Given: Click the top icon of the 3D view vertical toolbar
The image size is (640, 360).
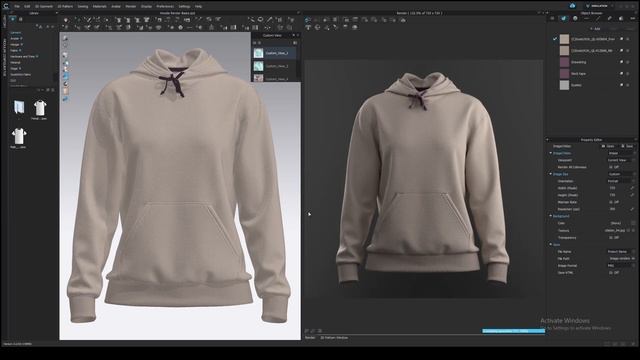Looking at the screenshot, I should coord(65,38).
